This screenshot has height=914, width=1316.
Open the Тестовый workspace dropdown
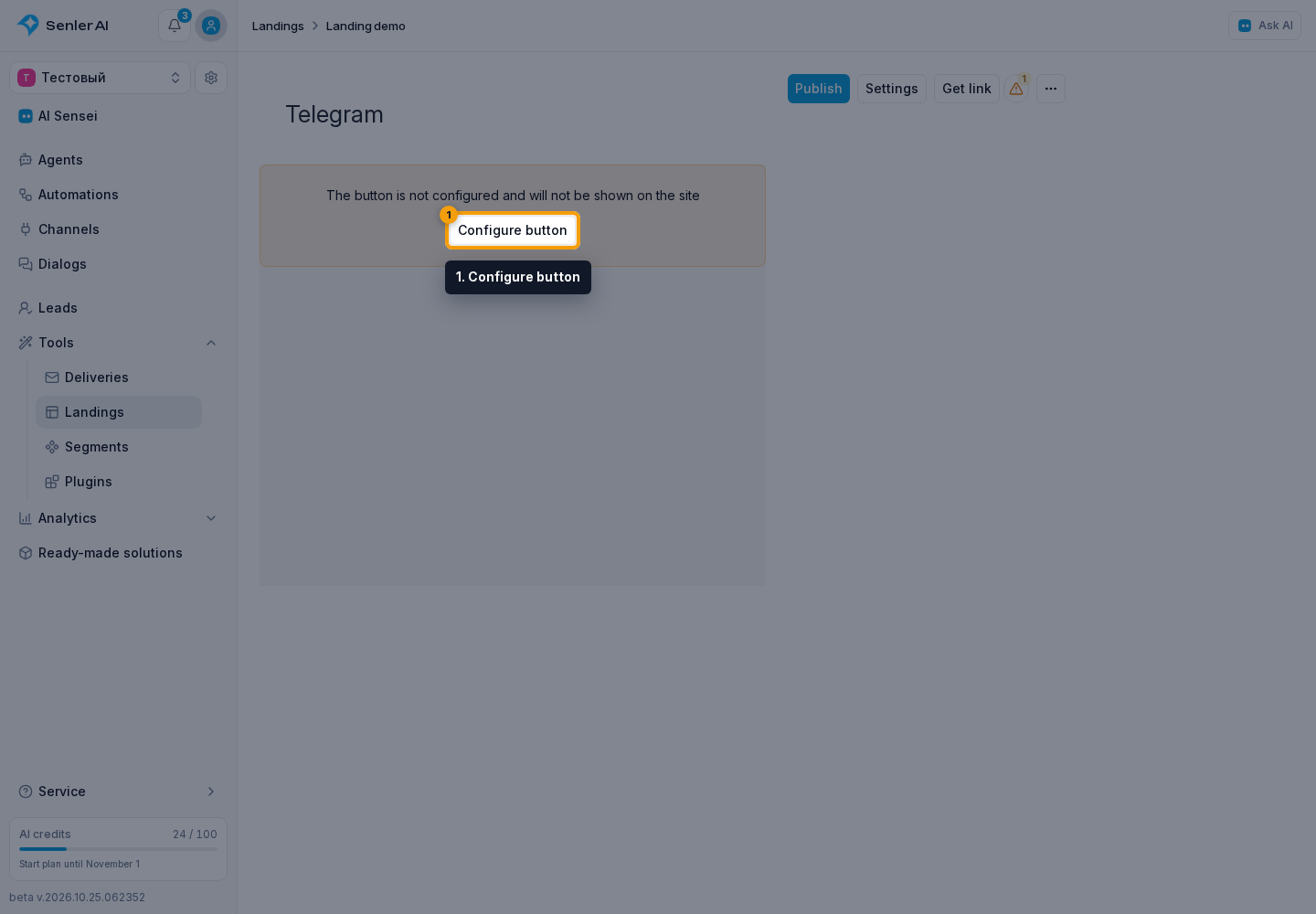[100, 78]
